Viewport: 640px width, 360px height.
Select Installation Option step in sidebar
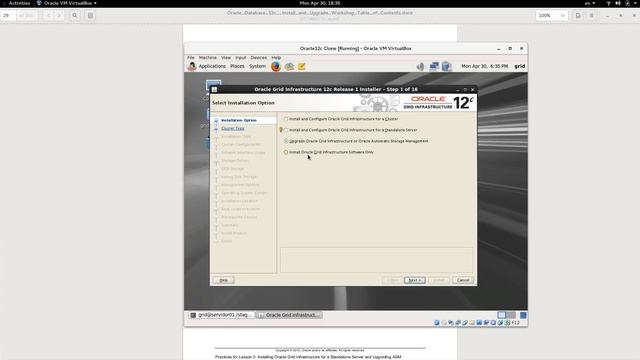[239, 120]
